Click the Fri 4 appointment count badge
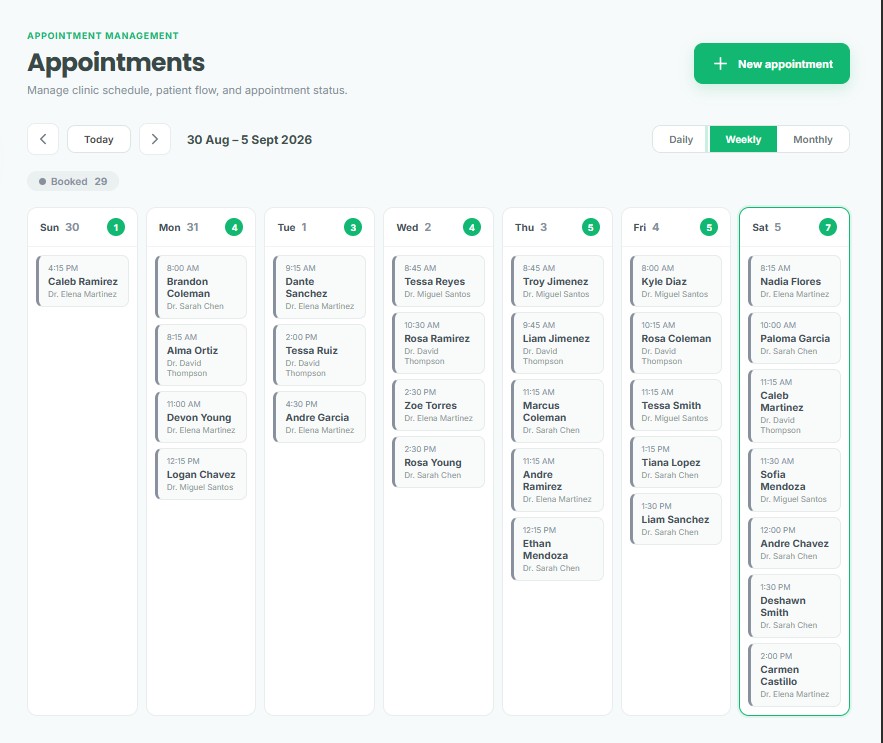 pyautogui.click(x=709, y=228)
